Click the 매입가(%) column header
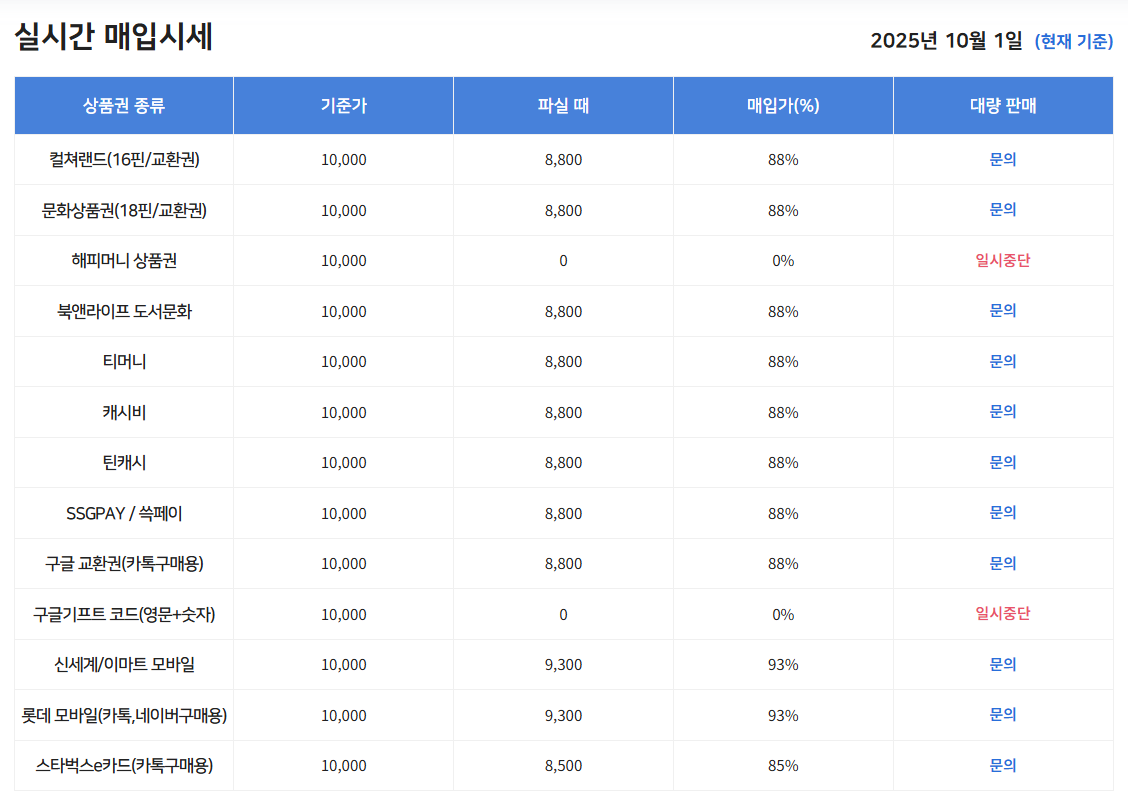1128x800 pixels. [783, 106]
